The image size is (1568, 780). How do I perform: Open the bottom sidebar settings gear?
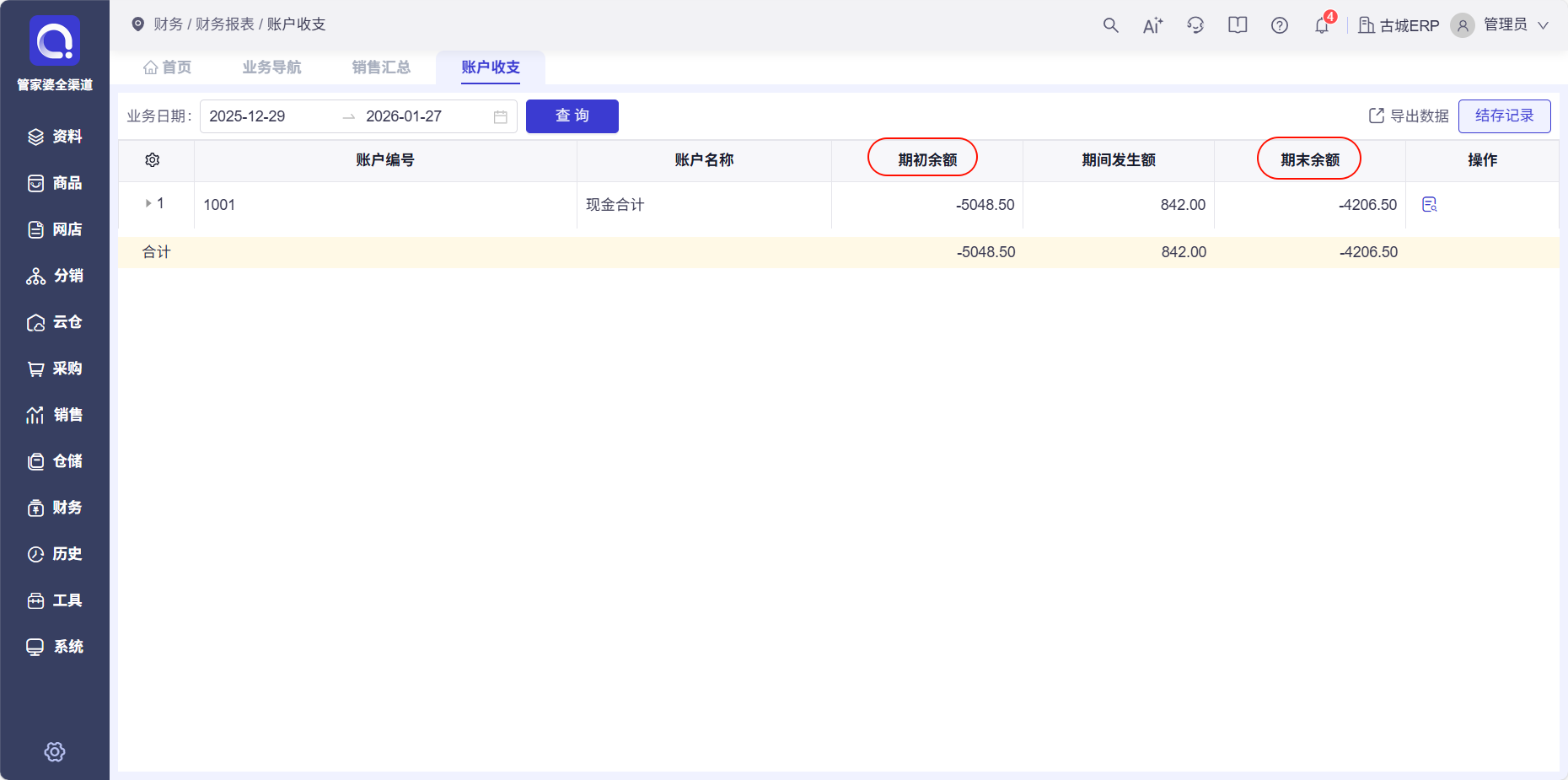[55, 751]
